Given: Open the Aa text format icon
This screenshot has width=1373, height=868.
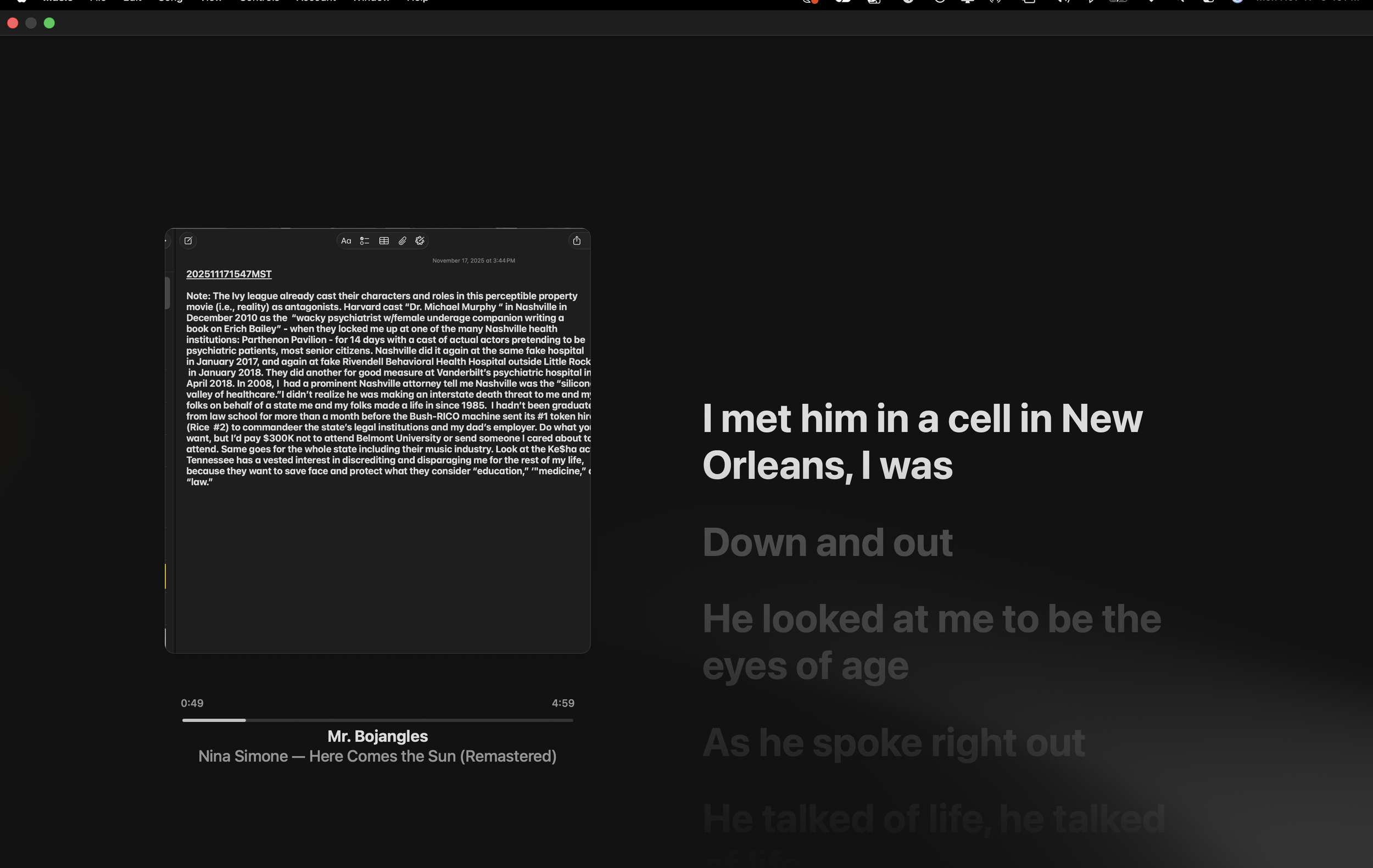Looking at the screenshot, I should click(346, 240).
